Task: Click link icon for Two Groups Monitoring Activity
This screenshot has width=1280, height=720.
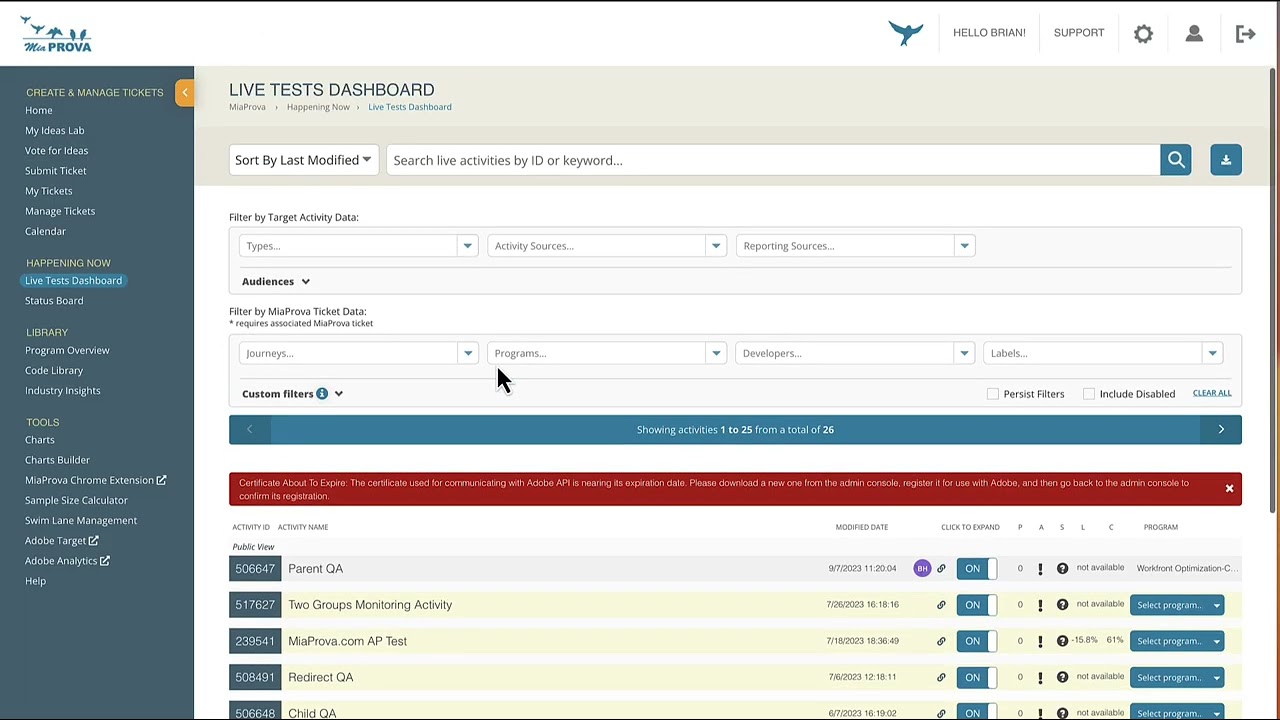Action: [941, 604]
